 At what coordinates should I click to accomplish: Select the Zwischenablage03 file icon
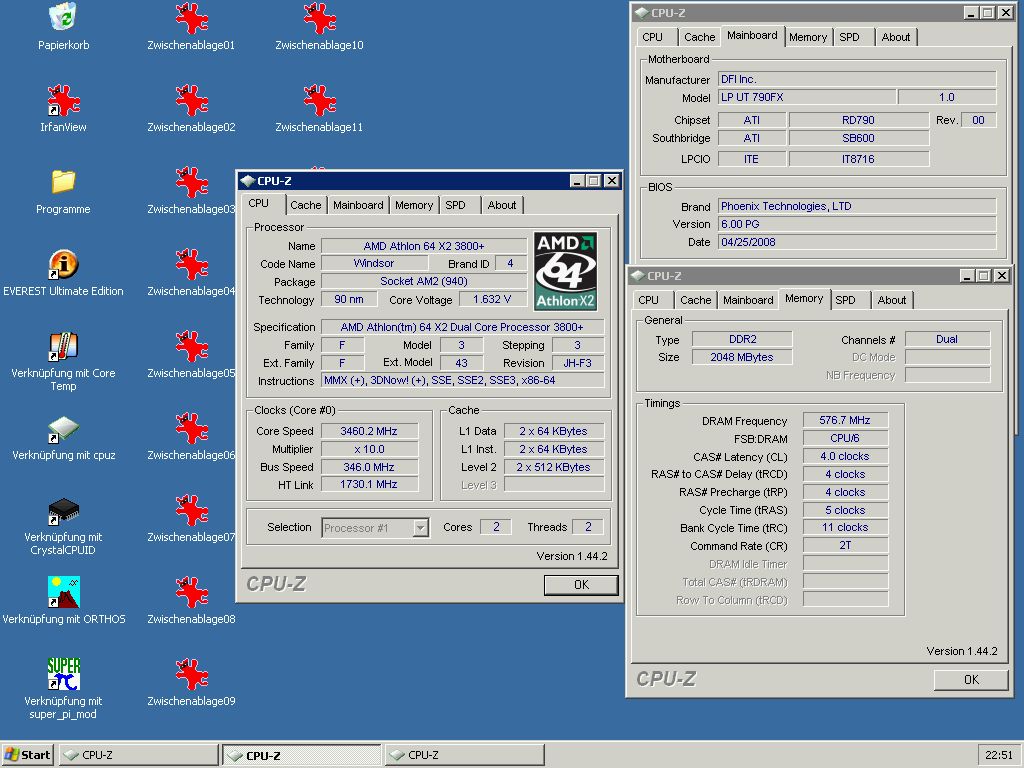pos(191,182)
